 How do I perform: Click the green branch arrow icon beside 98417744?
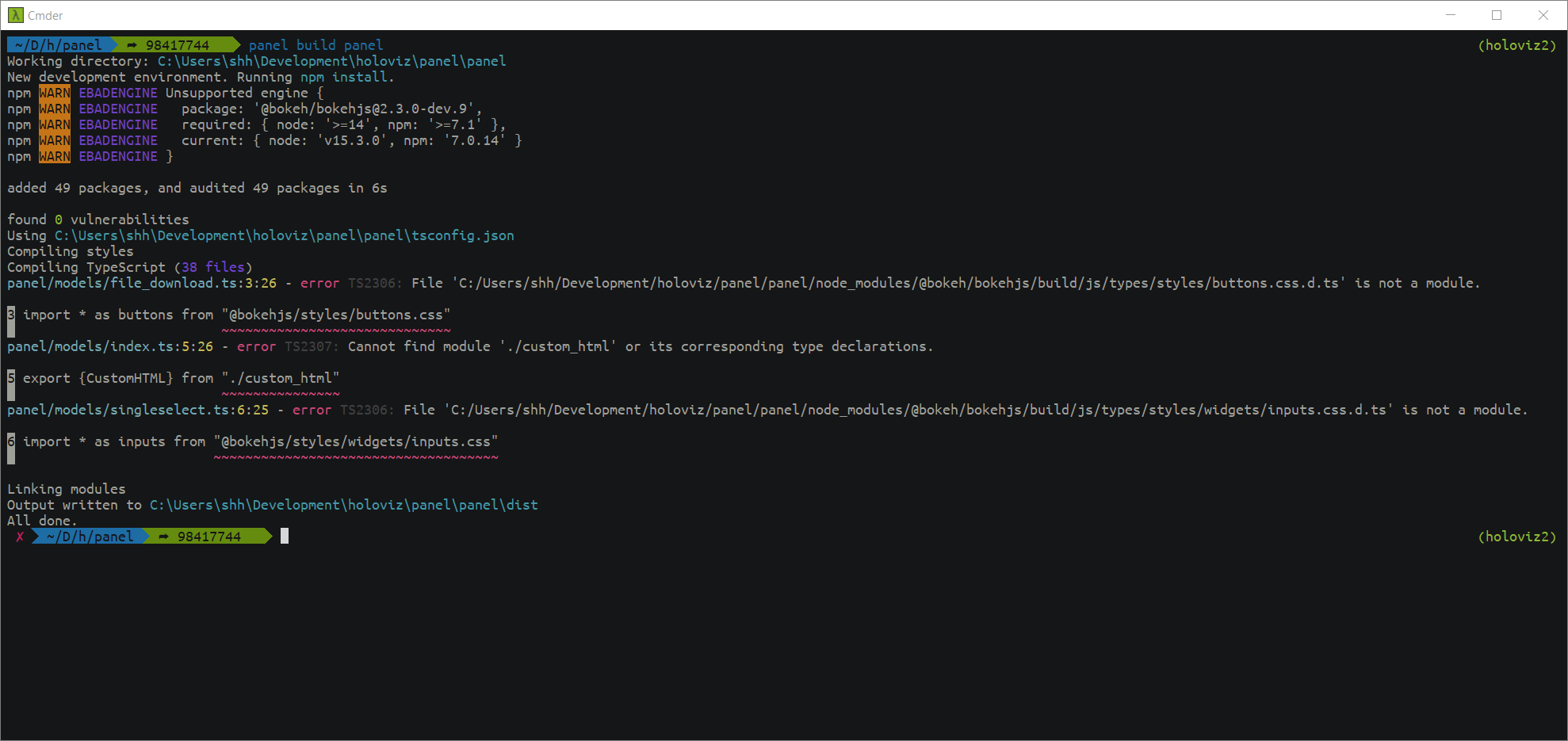(x=132, y=45)
